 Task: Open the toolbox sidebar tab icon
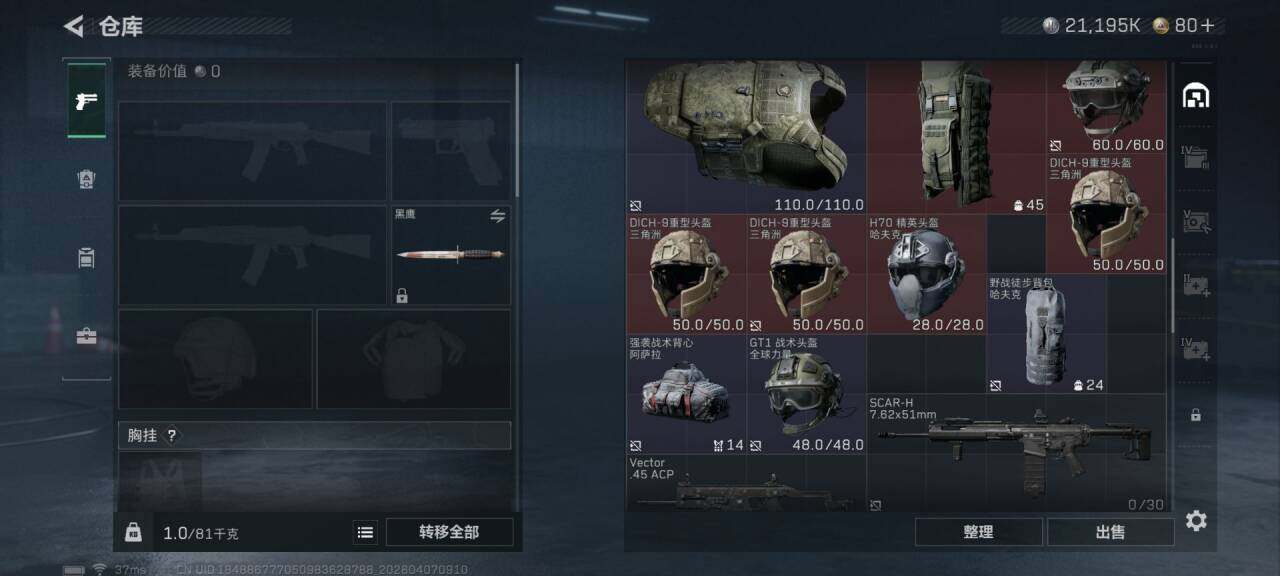pos(87,336)
